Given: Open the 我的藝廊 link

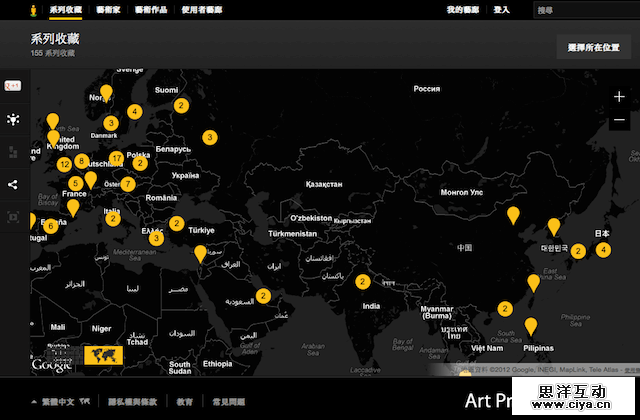Looking at the screenshot, I should [x=462, y=10].
